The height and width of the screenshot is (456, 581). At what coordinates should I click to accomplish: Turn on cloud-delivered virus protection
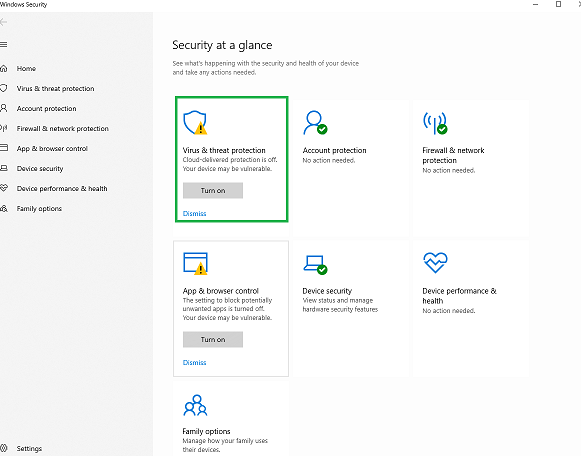click(213, 190)
